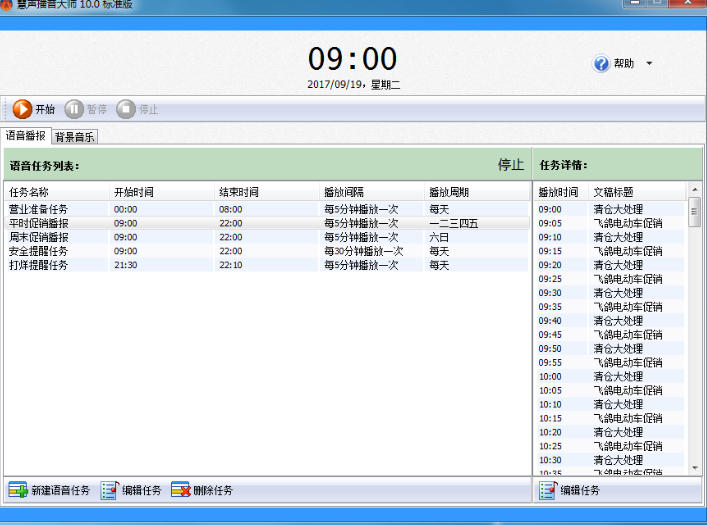This screenshot has width=707, height=525.
Task: Click the task details scrollbar thumb
Action: click(694, 212)
